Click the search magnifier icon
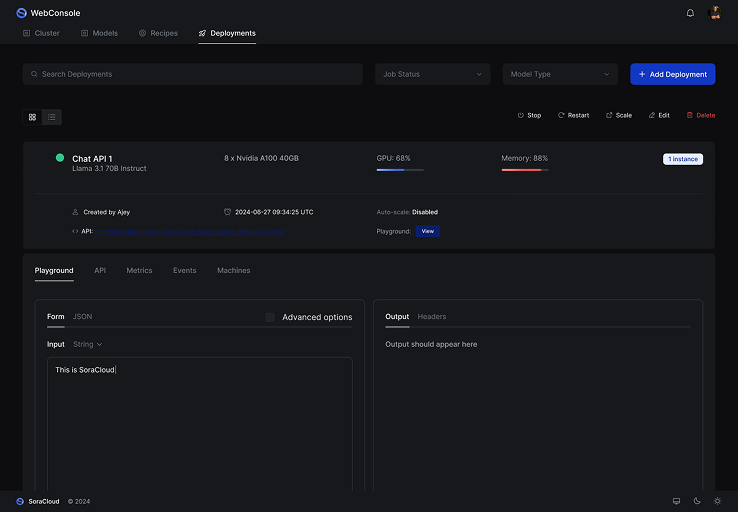The width and height of the screenshot is (738, 512). [34, 74]
